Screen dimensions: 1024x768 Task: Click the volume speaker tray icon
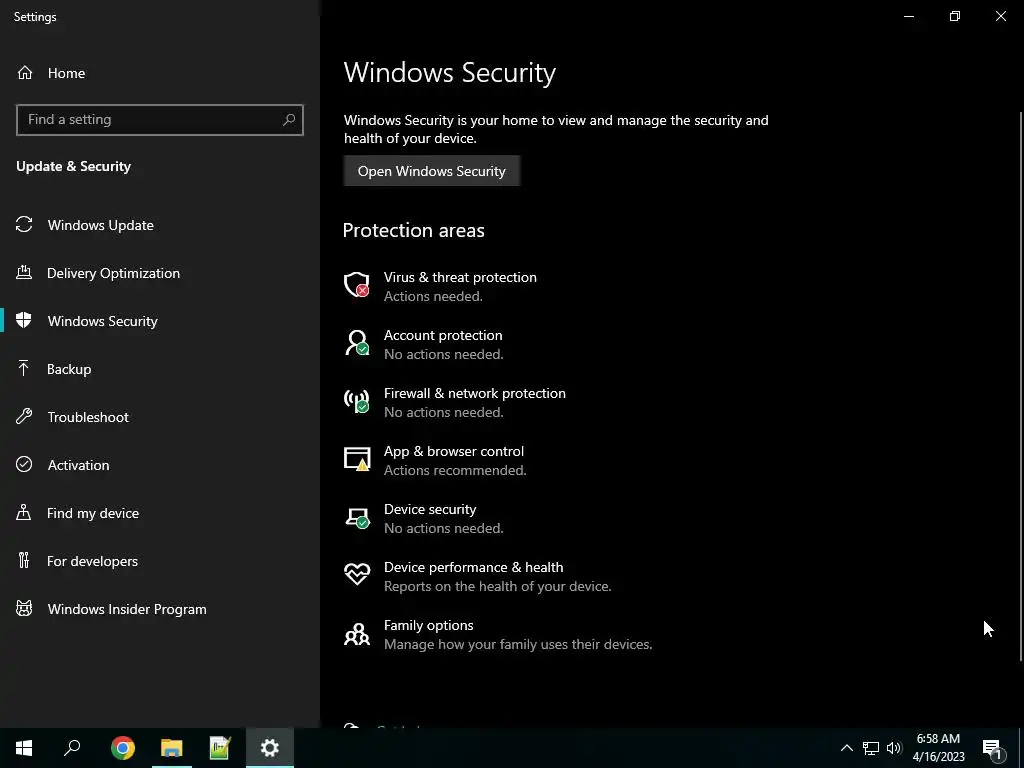click(x=894, y=748)
